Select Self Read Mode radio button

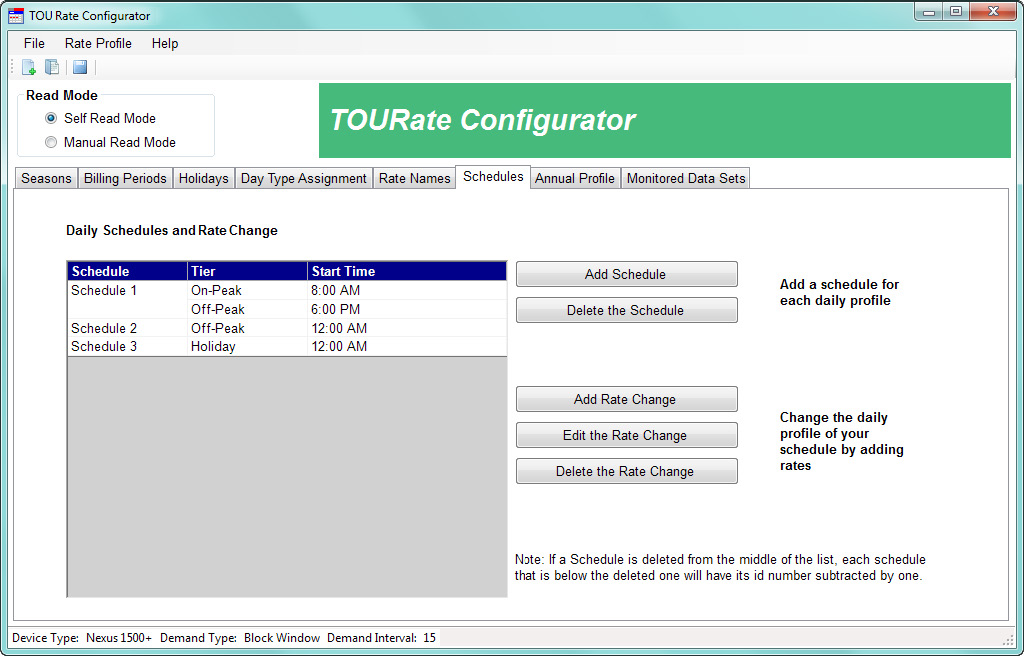click(x=51, y=118)
